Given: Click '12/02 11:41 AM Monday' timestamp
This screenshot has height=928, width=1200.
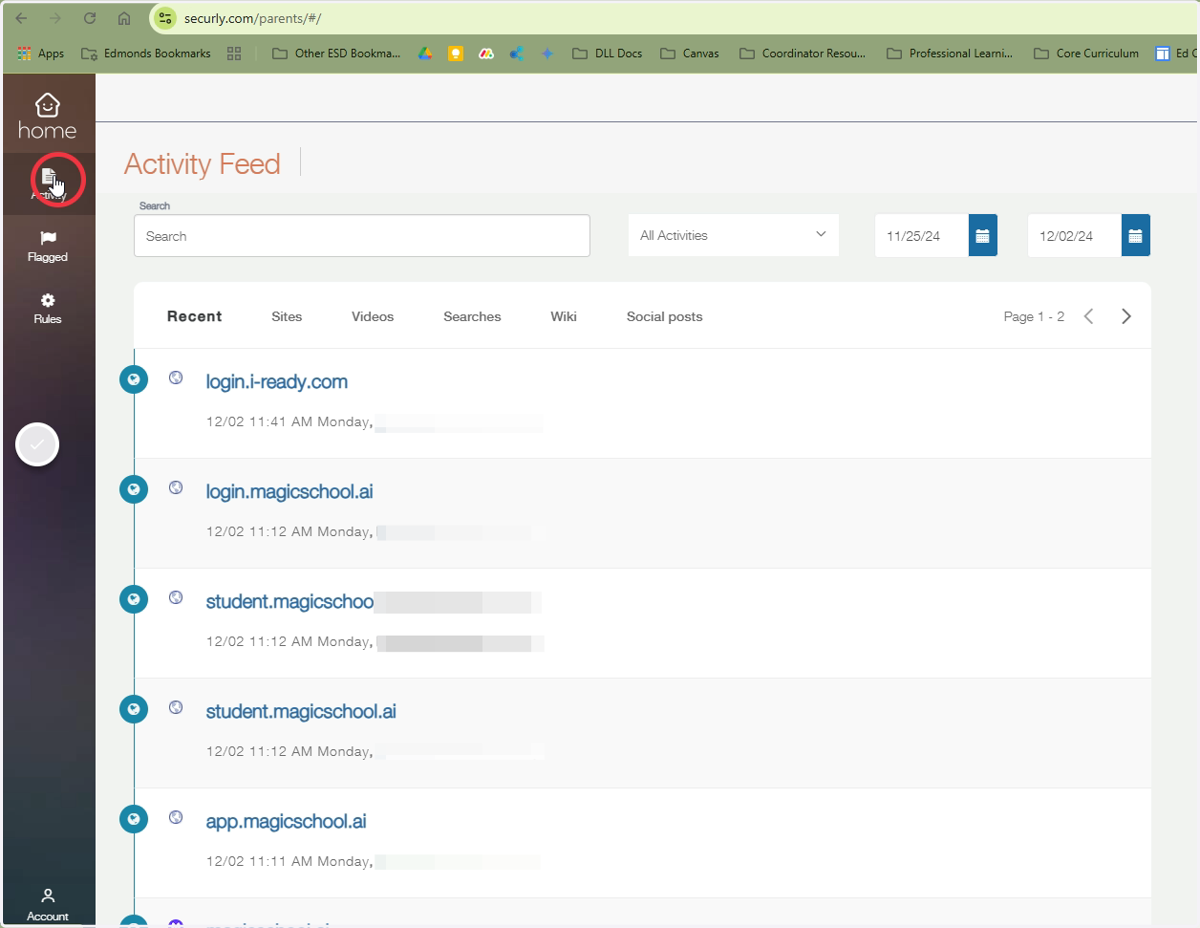Looking at the screenshot, I should (289, 422).
